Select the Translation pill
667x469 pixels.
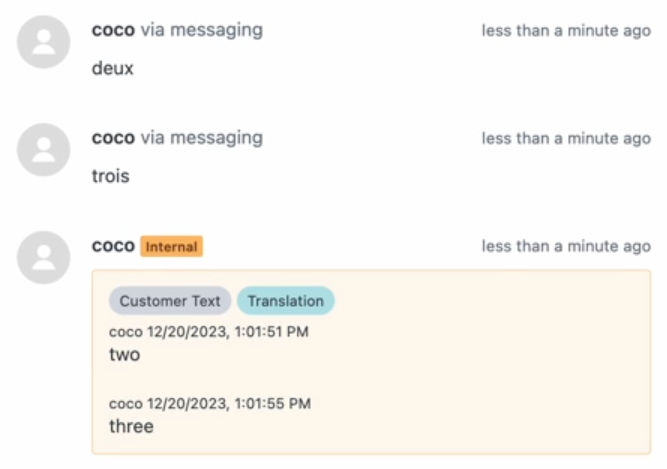(285, 301)
